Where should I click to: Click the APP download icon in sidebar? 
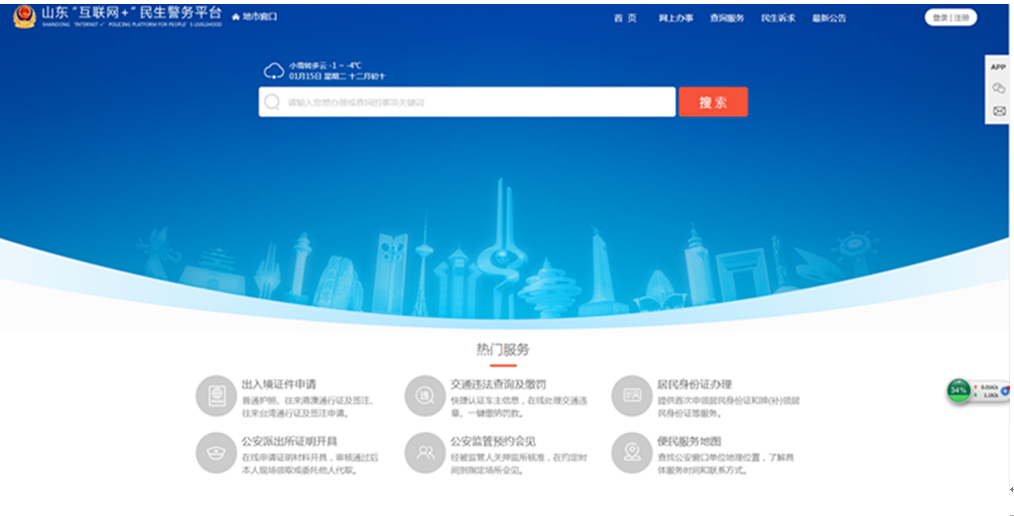click(997, 67)
